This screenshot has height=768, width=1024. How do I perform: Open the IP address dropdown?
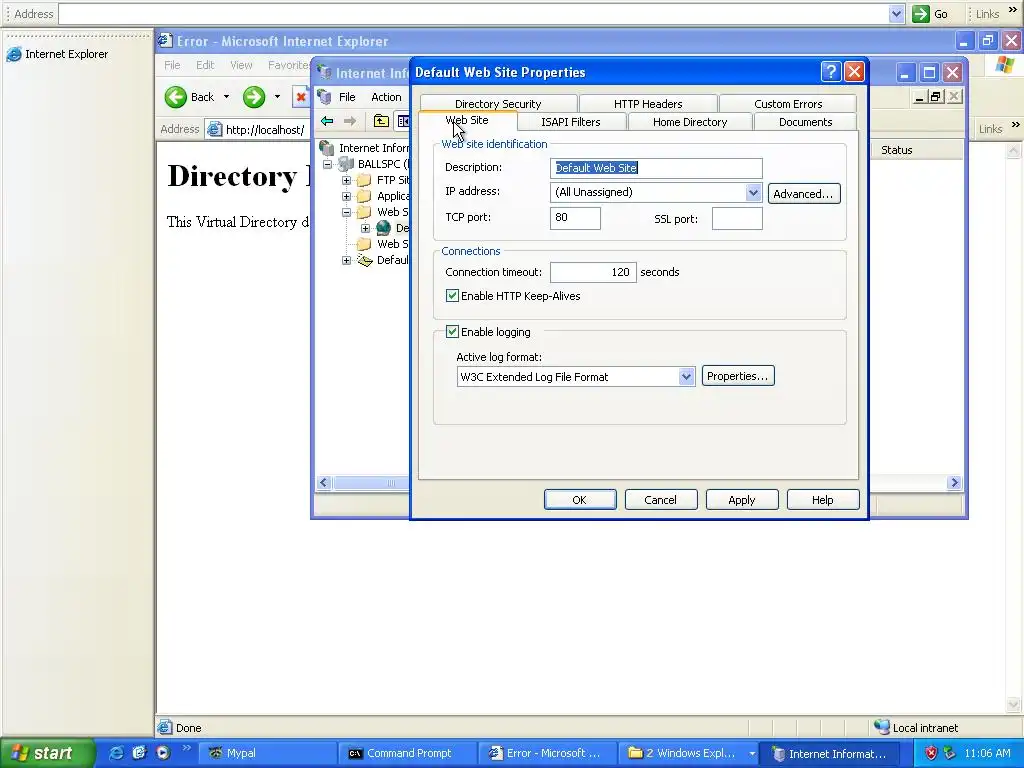pos(753,192)
